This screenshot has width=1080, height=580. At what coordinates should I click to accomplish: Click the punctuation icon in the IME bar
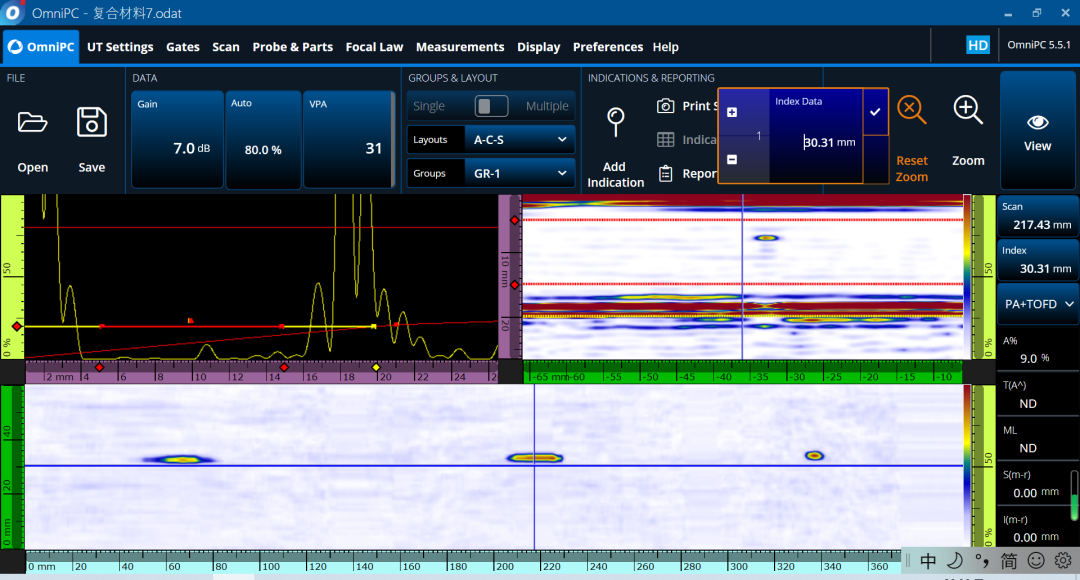982,561
